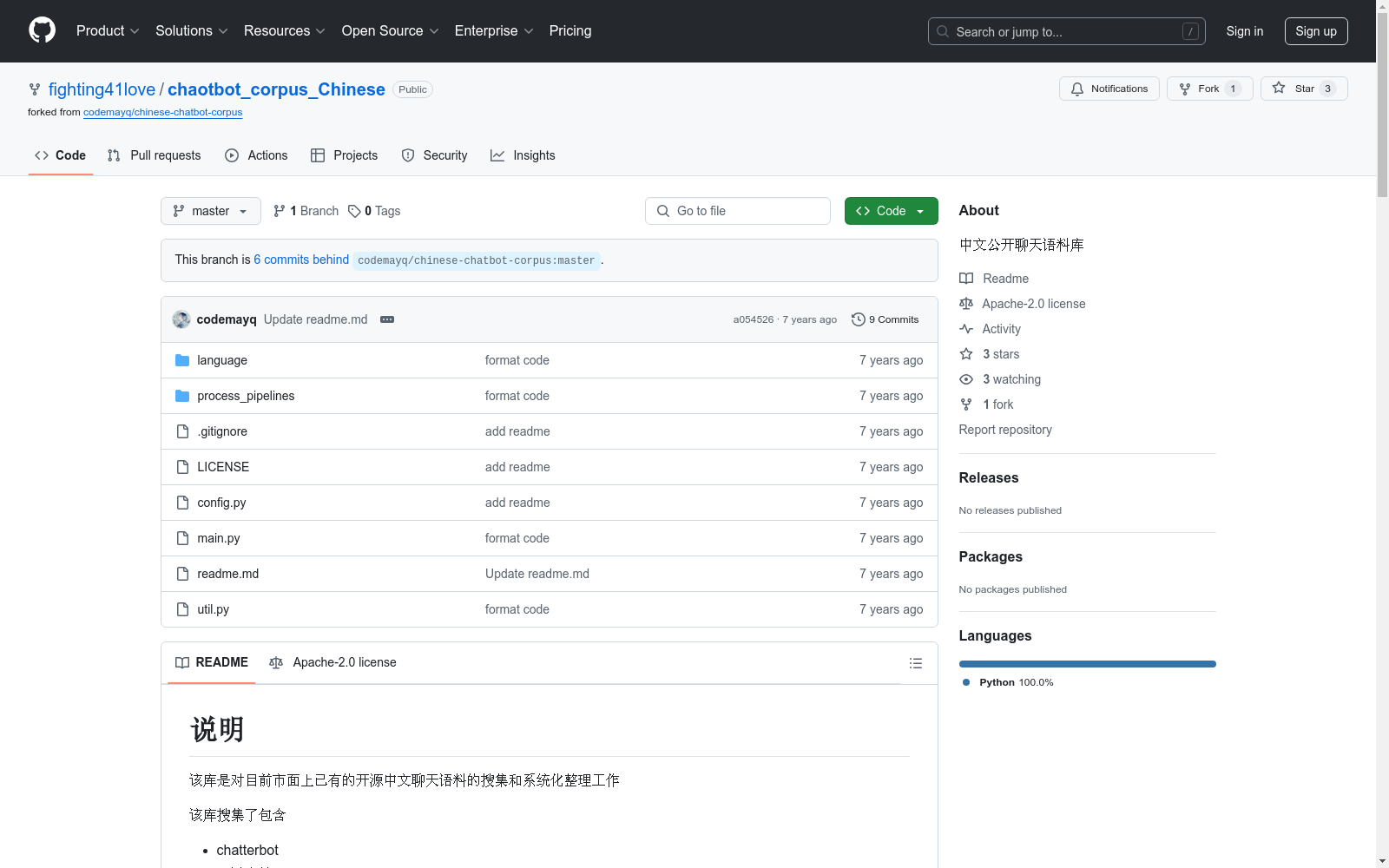This screenshot has width=1389, height=868.
Task: Click the GitHub logo icon
Action: point(42,30)
